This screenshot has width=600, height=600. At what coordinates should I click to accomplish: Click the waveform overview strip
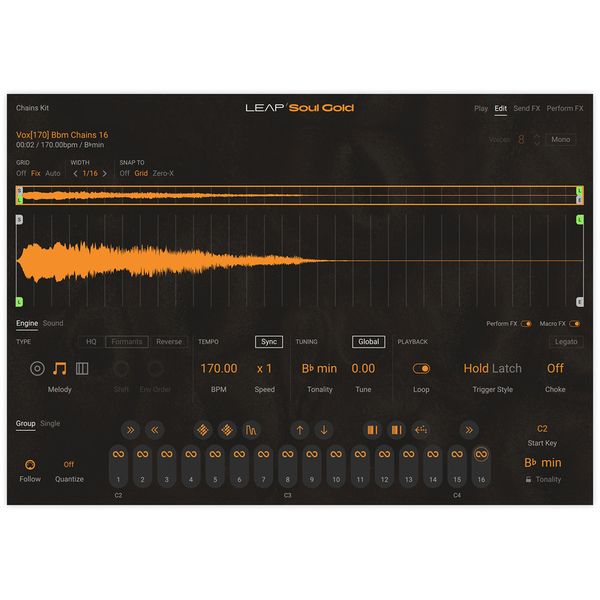[299, 195]
